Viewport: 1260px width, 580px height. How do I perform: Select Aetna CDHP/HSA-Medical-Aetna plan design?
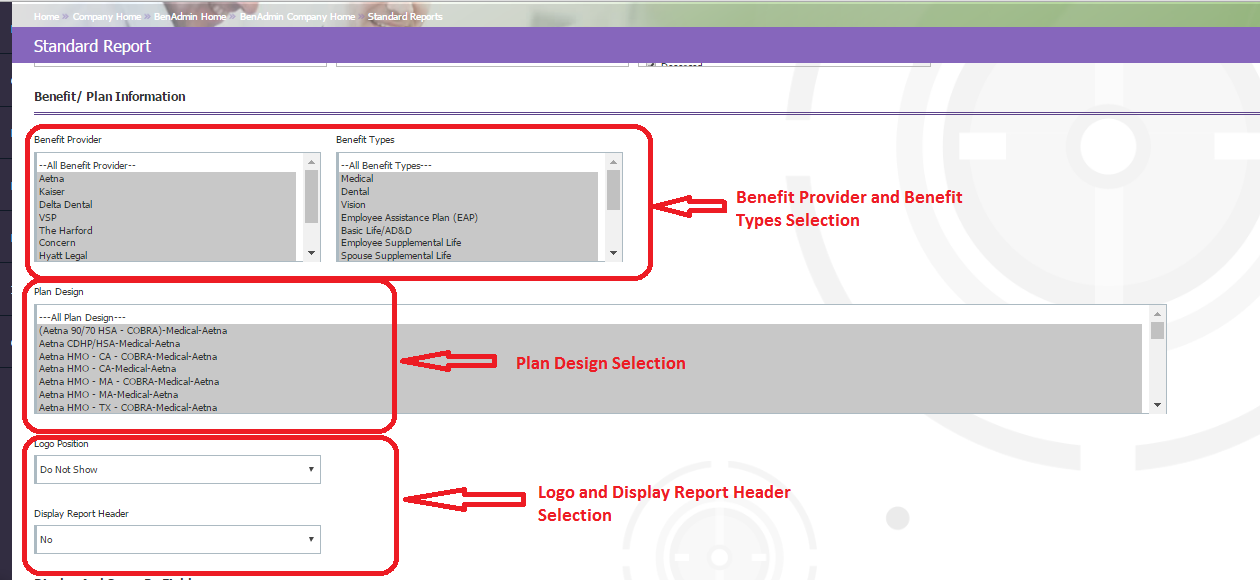[x=110, y=344]
